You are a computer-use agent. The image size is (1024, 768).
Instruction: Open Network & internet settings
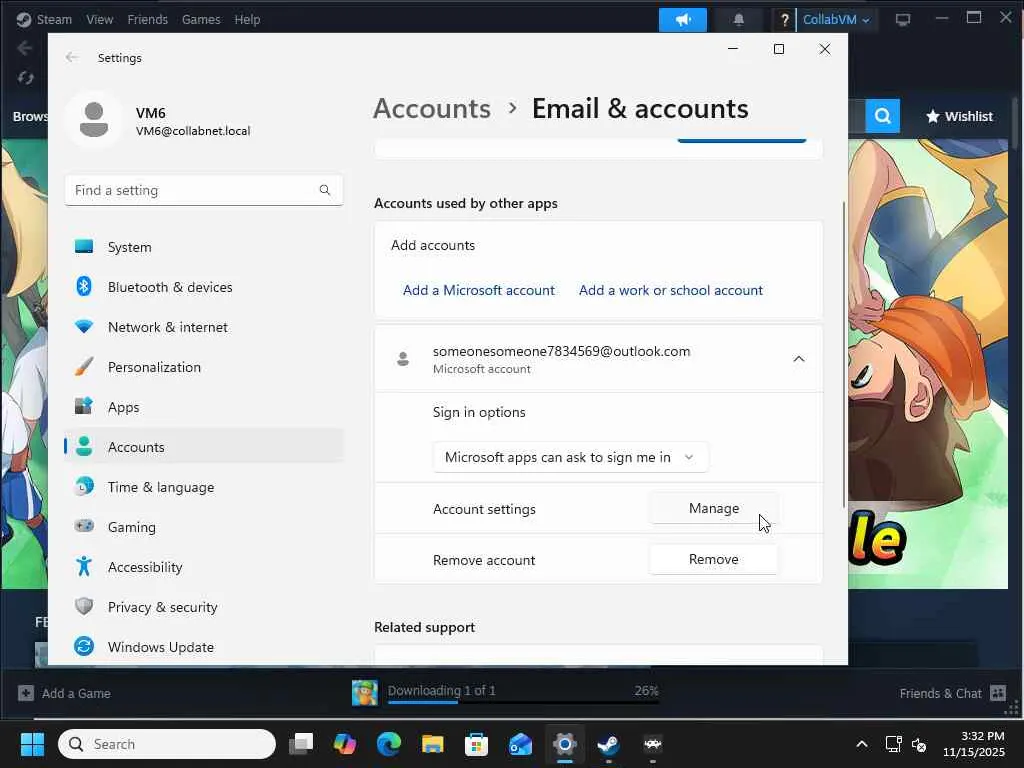click(x=204, y=327)
